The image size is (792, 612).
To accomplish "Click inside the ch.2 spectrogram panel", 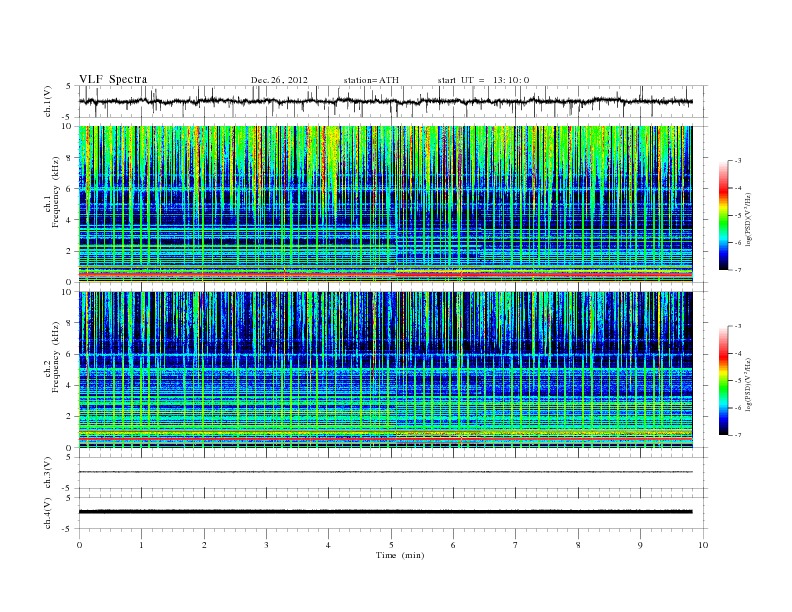I will [385, 369].
